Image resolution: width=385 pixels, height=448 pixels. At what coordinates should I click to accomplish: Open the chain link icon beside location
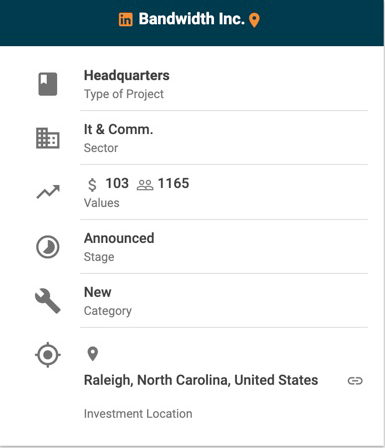point(355,380)
